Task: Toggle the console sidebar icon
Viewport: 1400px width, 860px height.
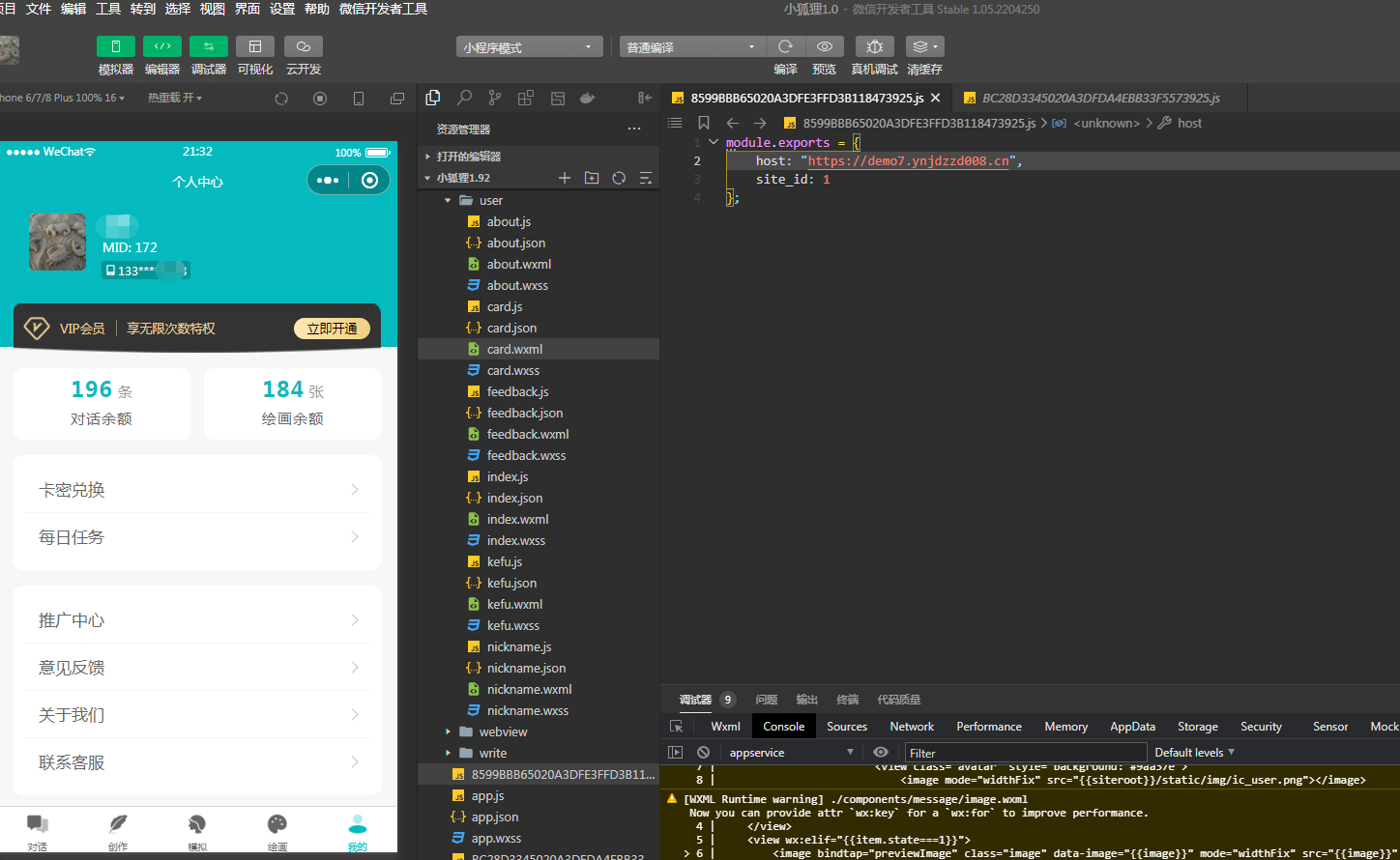Action: point(676,752)
